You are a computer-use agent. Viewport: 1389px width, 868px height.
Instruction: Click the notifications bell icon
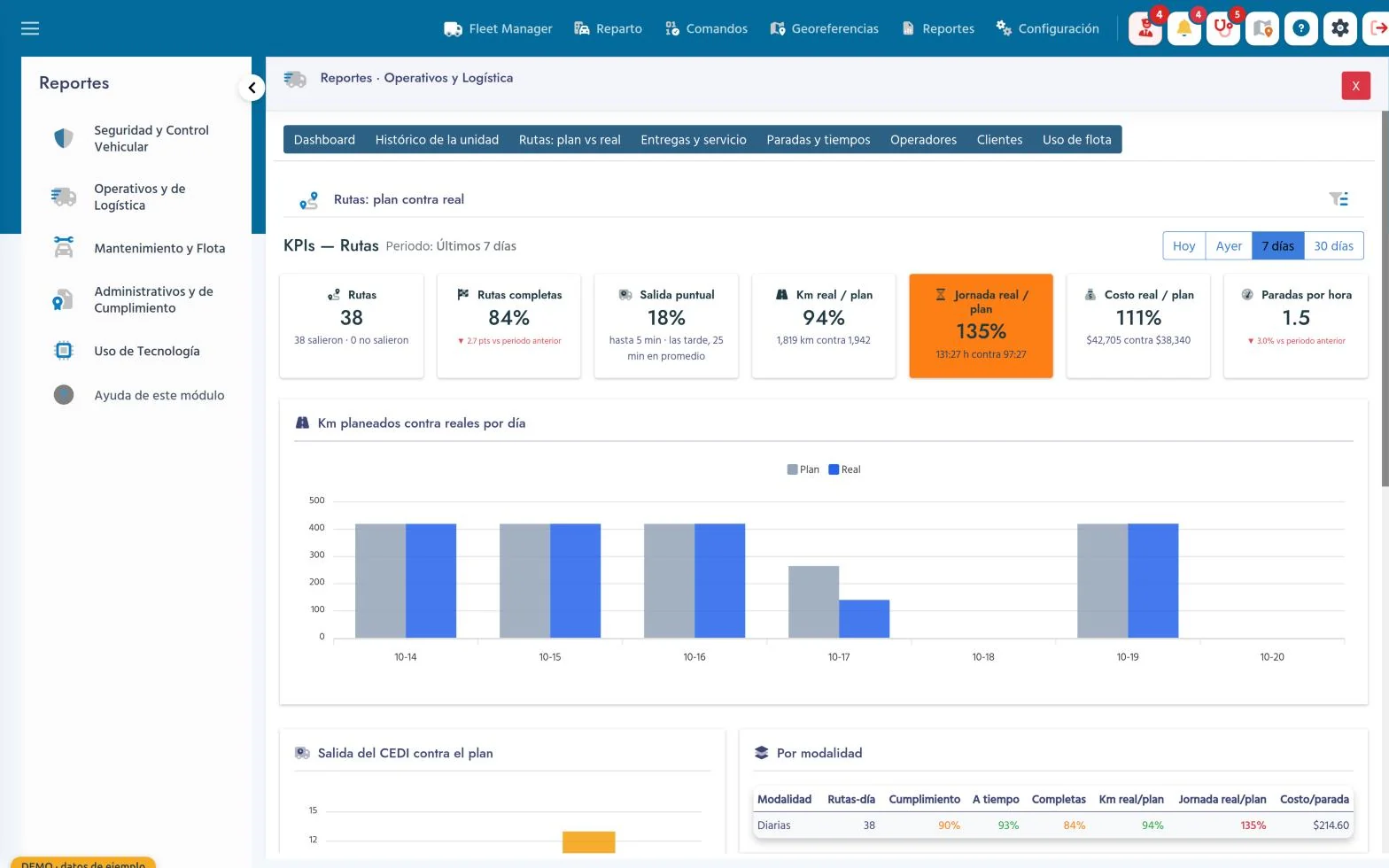(1184, 28)
